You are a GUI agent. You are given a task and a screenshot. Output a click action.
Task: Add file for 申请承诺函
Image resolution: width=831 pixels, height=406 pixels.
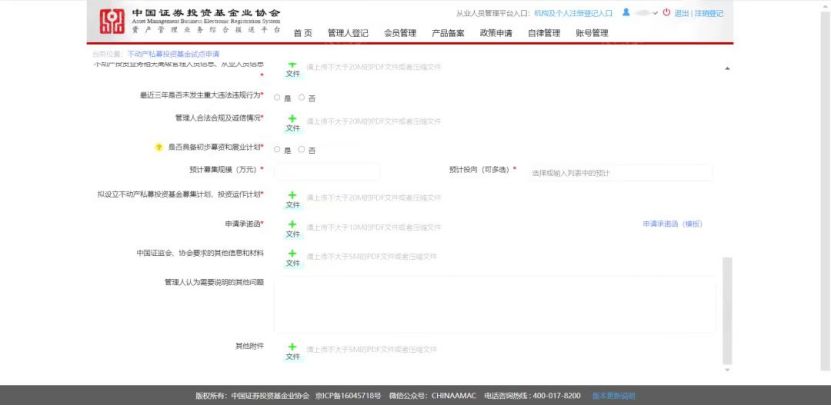coord(293,229)
